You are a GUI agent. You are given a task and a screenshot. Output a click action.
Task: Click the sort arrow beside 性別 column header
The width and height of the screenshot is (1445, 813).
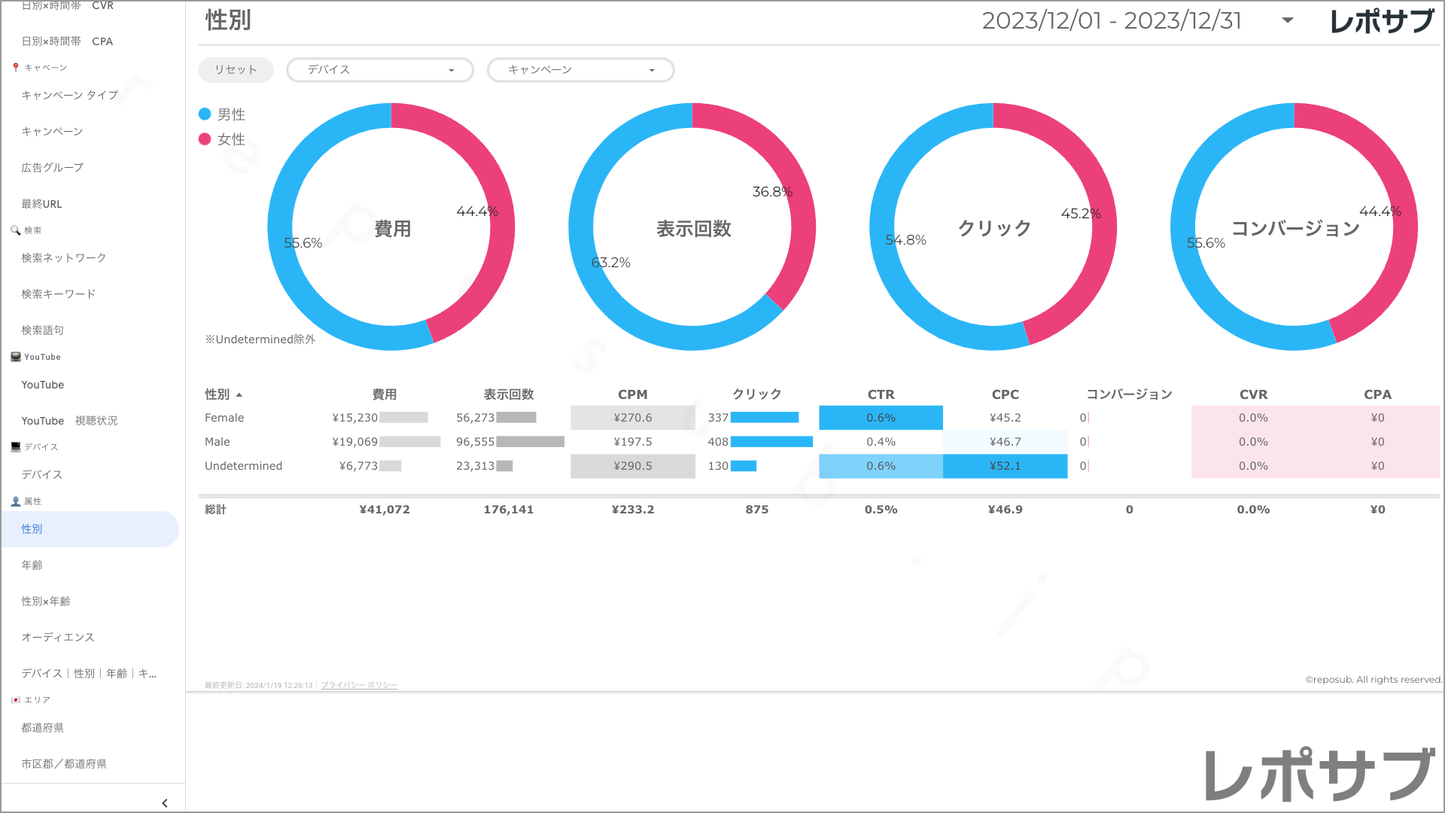239,395
